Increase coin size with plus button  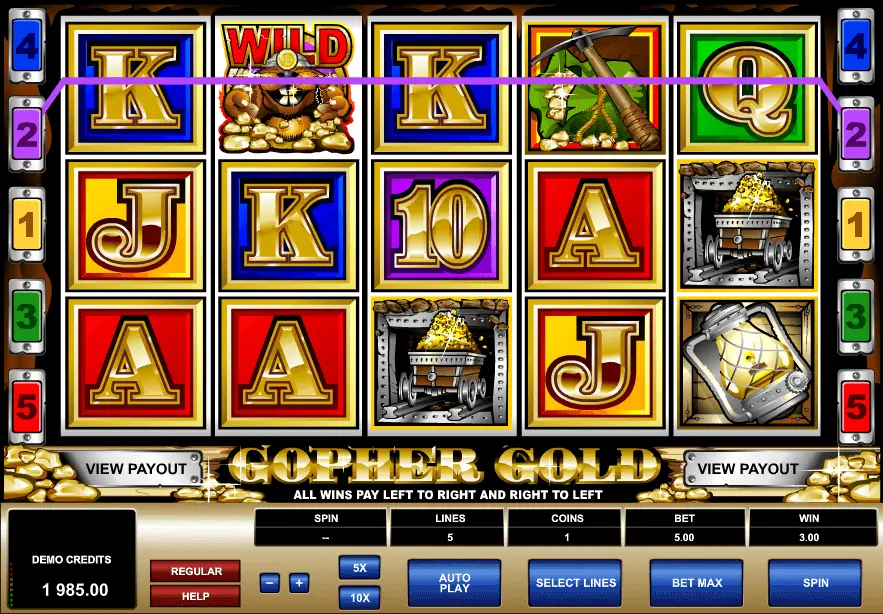[299, 582]
